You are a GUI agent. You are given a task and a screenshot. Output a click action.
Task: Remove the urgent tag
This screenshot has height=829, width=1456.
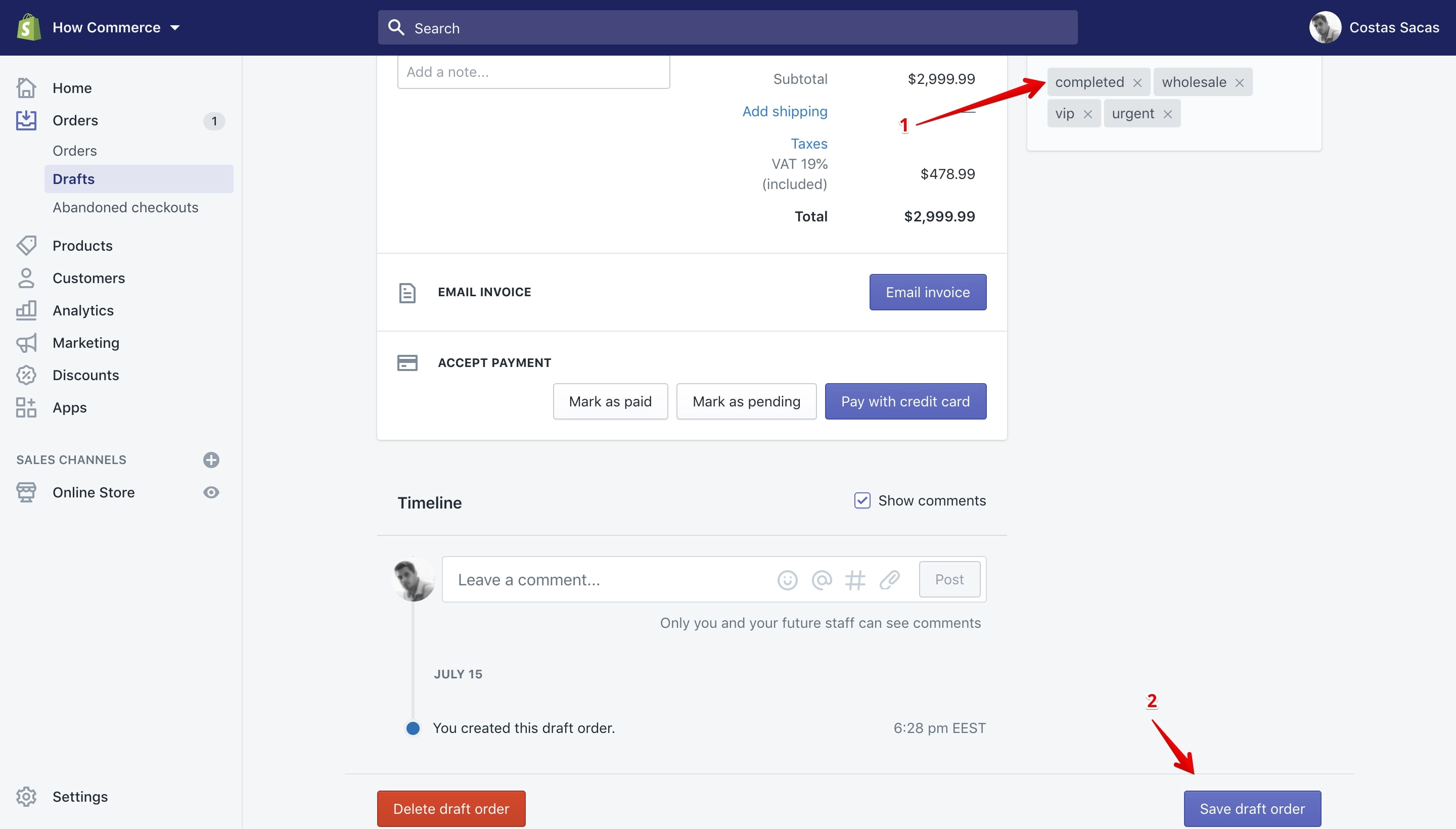tap(1167, 114)
